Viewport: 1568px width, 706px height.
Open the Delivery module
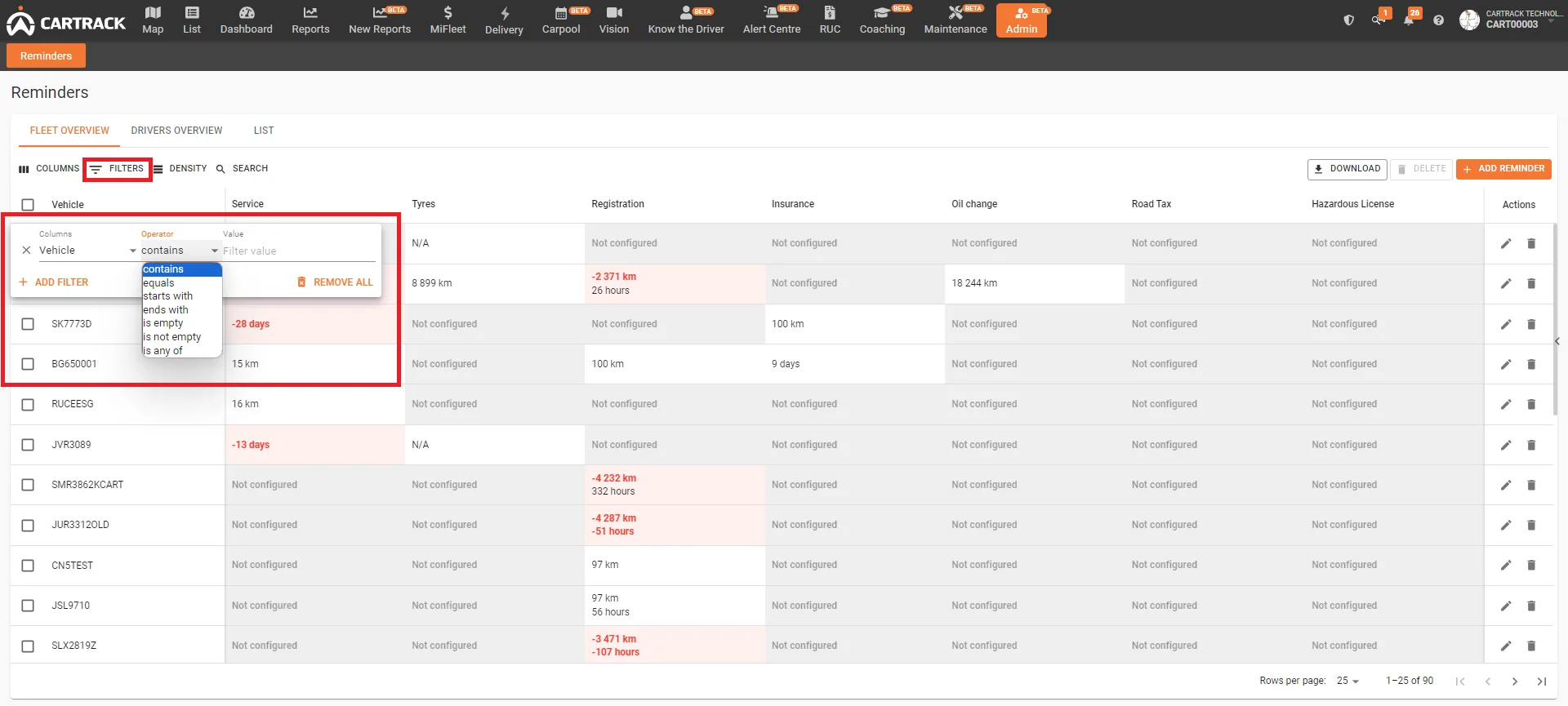click(x=504, y=21)
